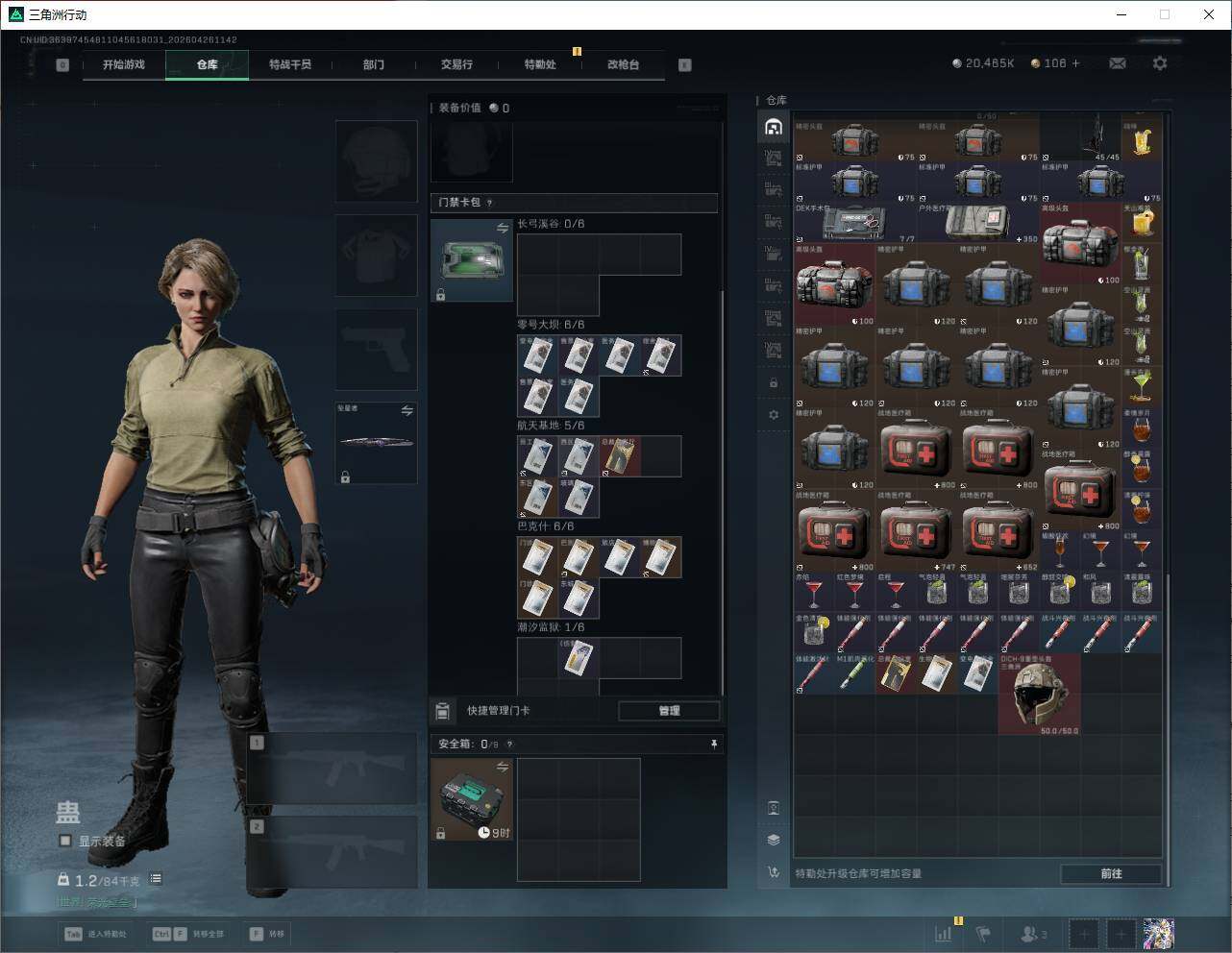Click the 20,485K currency balance
1232x953 pixels.
(x=983, y=63)
